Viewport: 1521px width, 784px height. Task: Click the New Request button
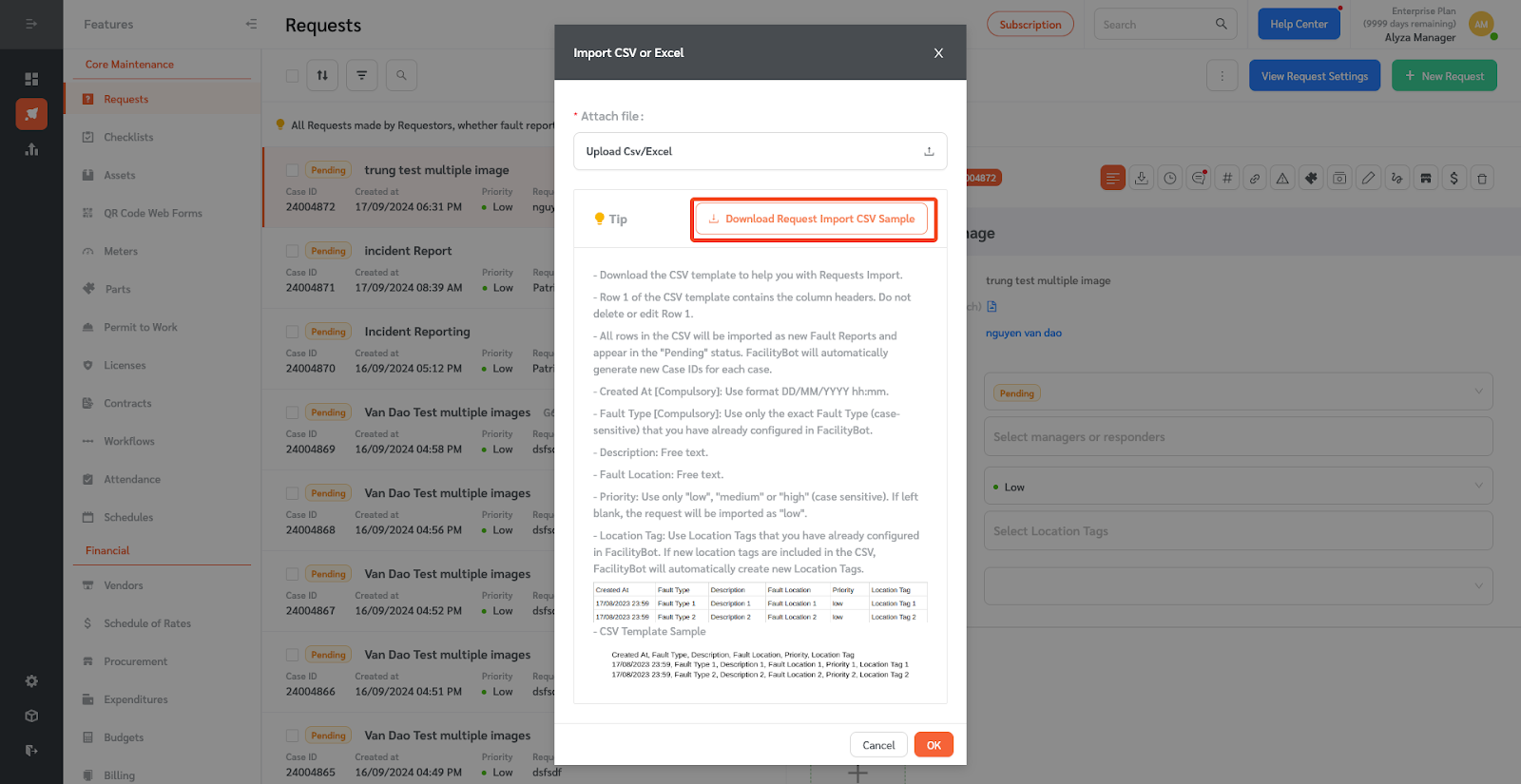[x=1444, y=76]
